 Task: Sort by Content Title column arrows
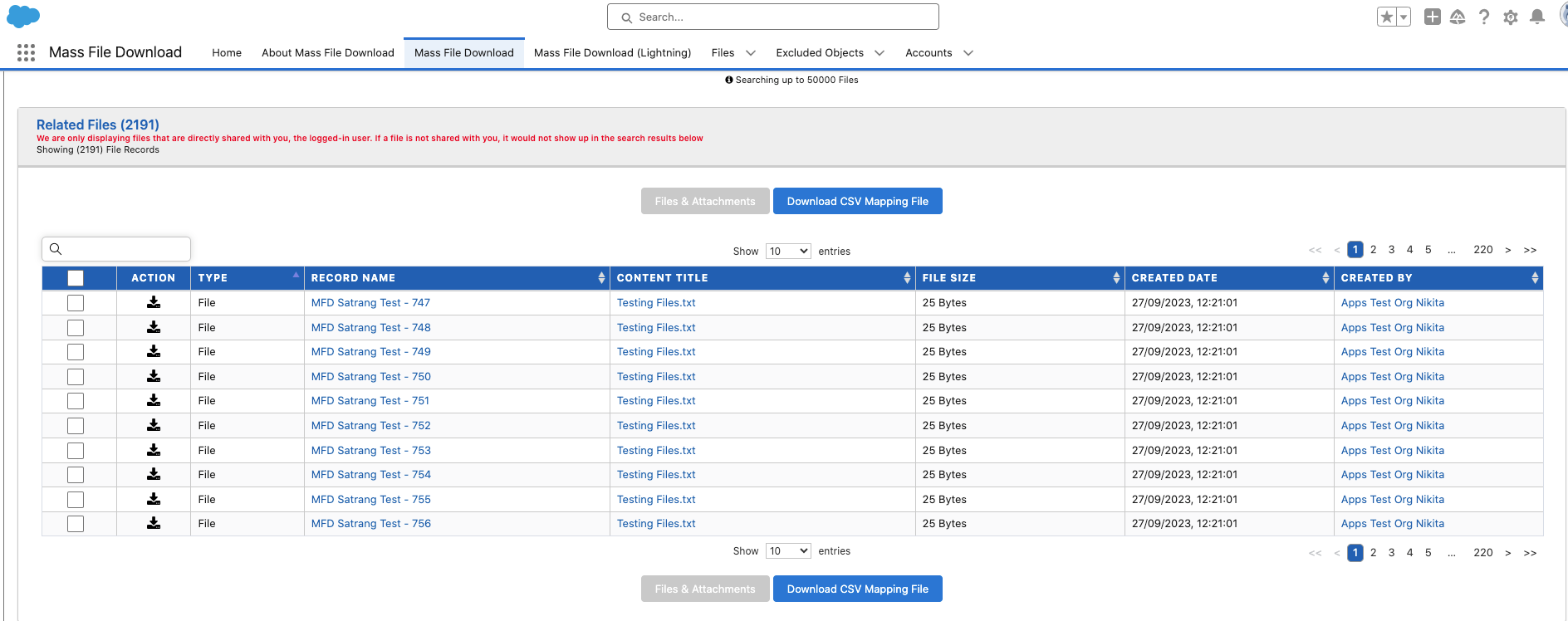pyautogui.click(x=907, y=278)
